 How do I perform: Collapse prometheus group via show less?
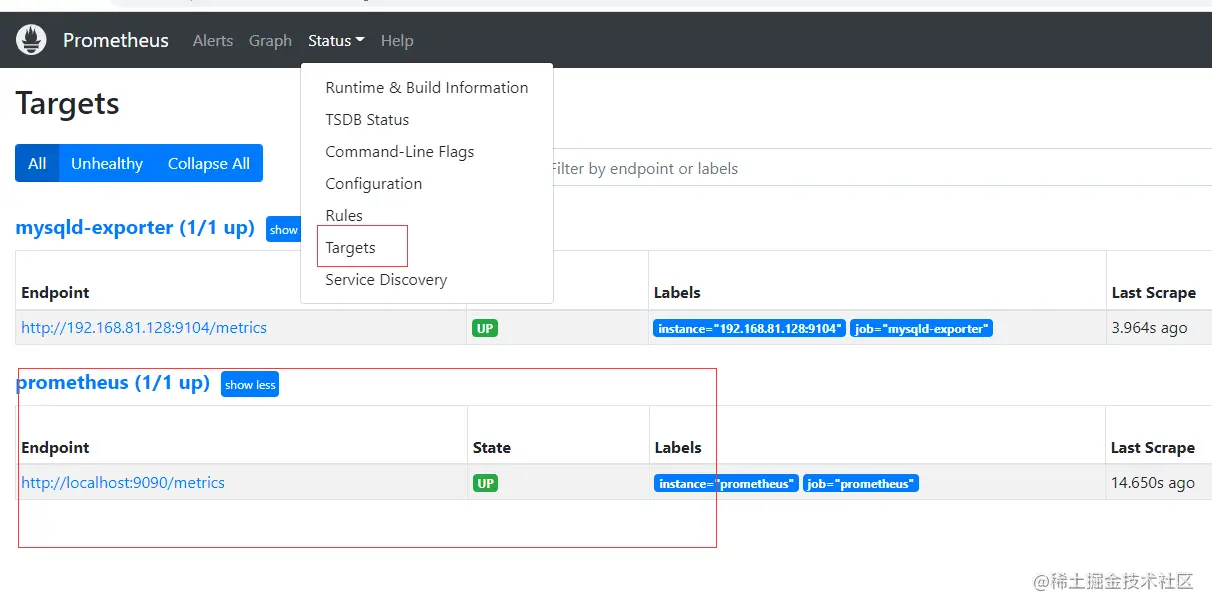[250, 385]
